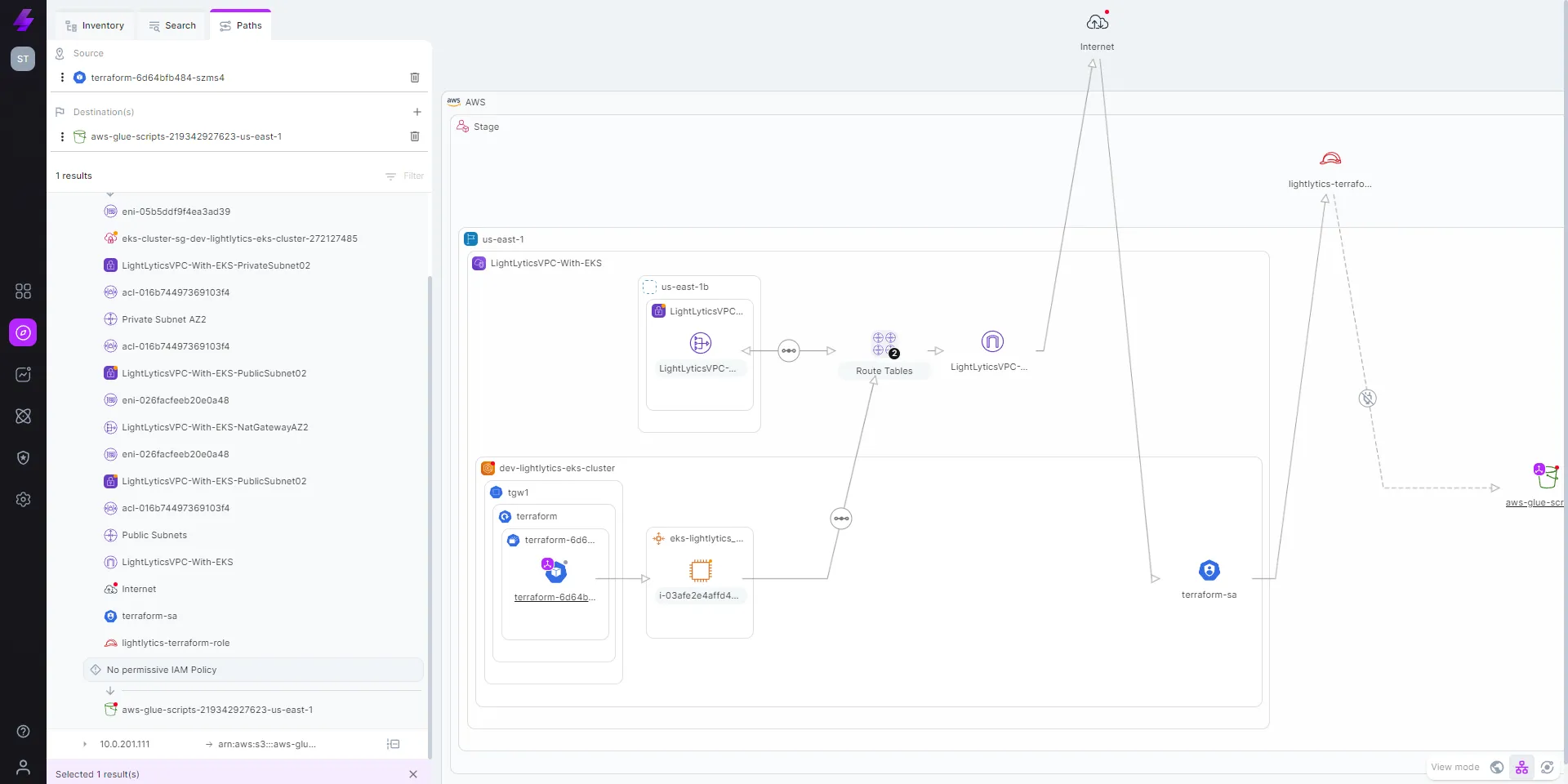Delete the aws-glue-scripts destination
The width and height of the screenshot is (1568, 784).
[415, 136]
